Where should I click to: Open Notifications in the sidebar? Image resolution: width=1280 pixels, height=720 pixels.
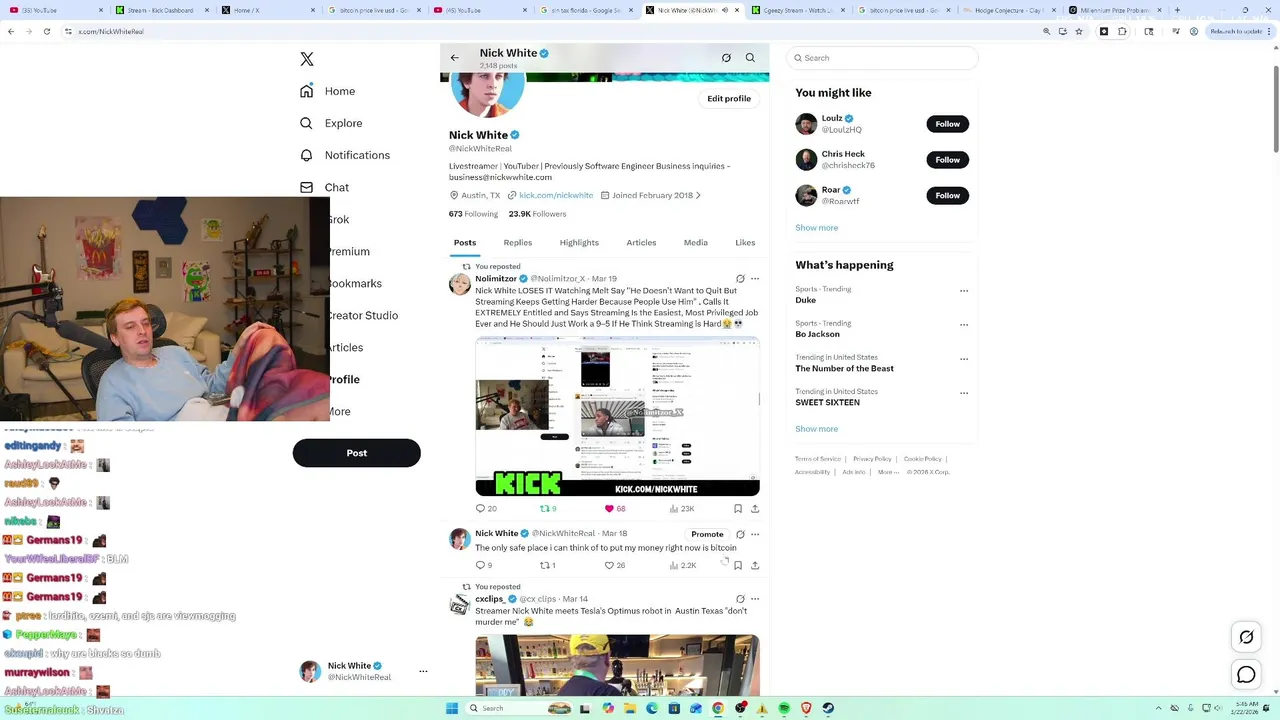click(x=345, y=155)
